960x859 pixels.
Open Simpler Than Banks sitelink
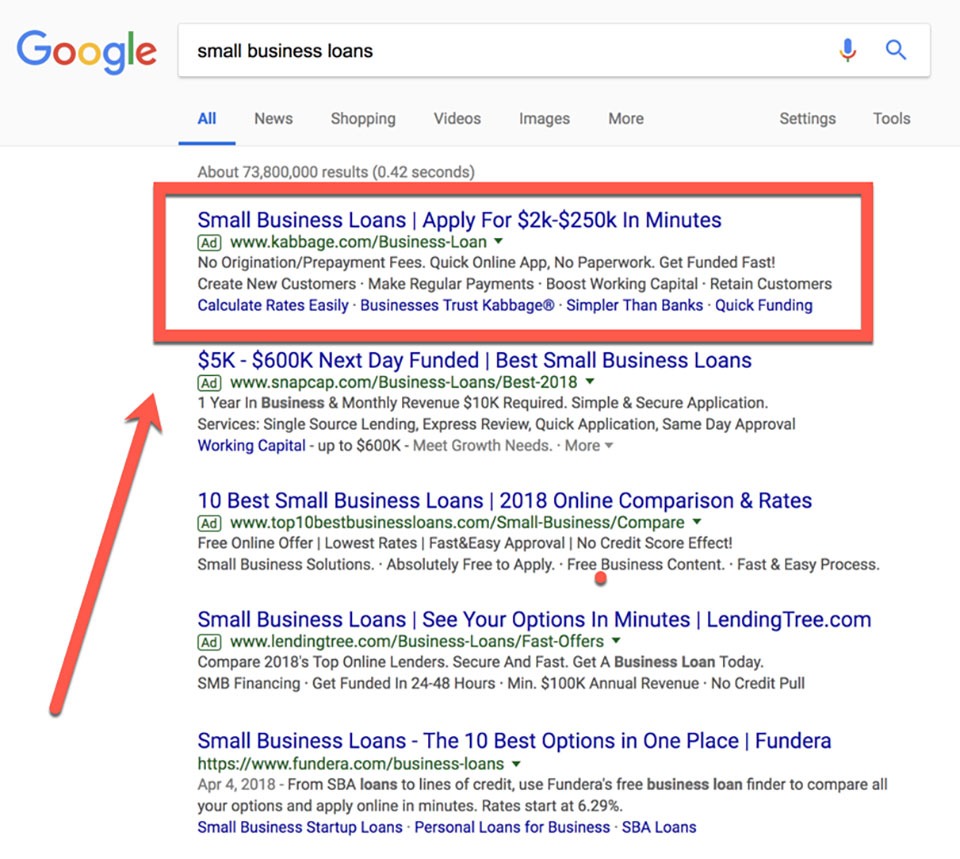(x=634, y=305)
